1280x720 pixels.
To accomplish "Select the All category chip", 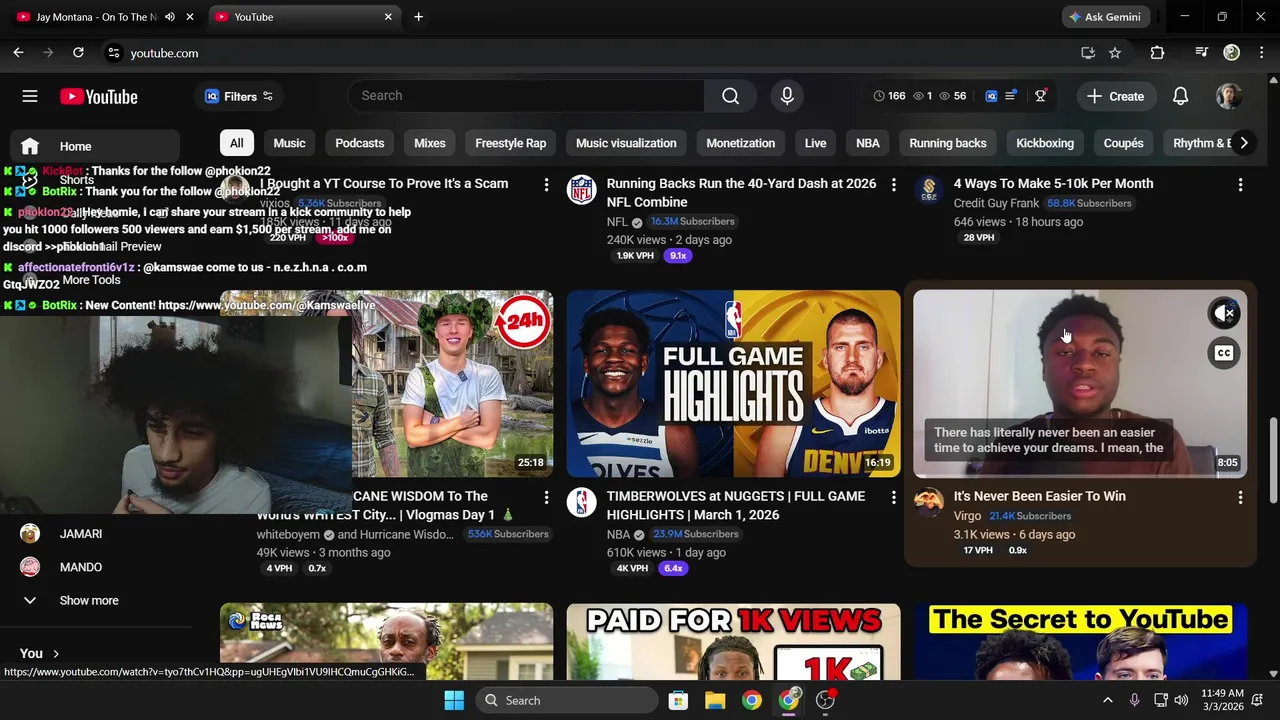I will [236, 143].
